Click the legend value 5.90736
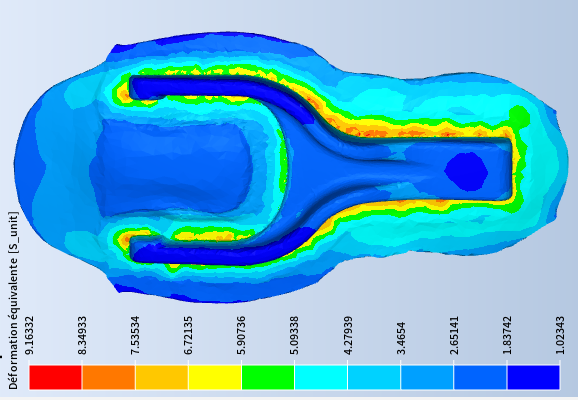This screenshot has width=578, height=400. point(241,335)
